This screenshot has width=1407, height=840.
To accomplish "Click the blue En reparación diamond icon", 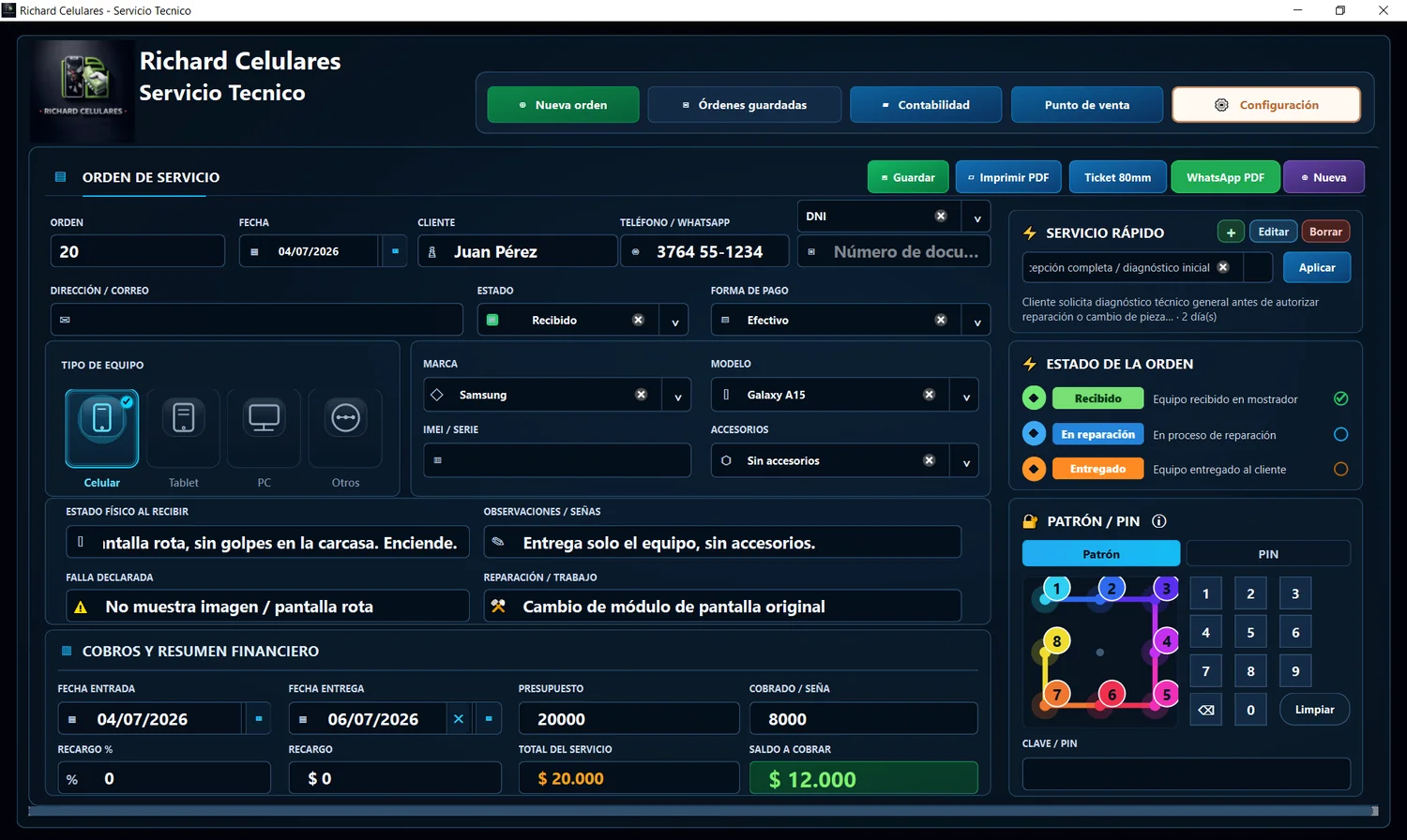I will tap(1034, 434).
